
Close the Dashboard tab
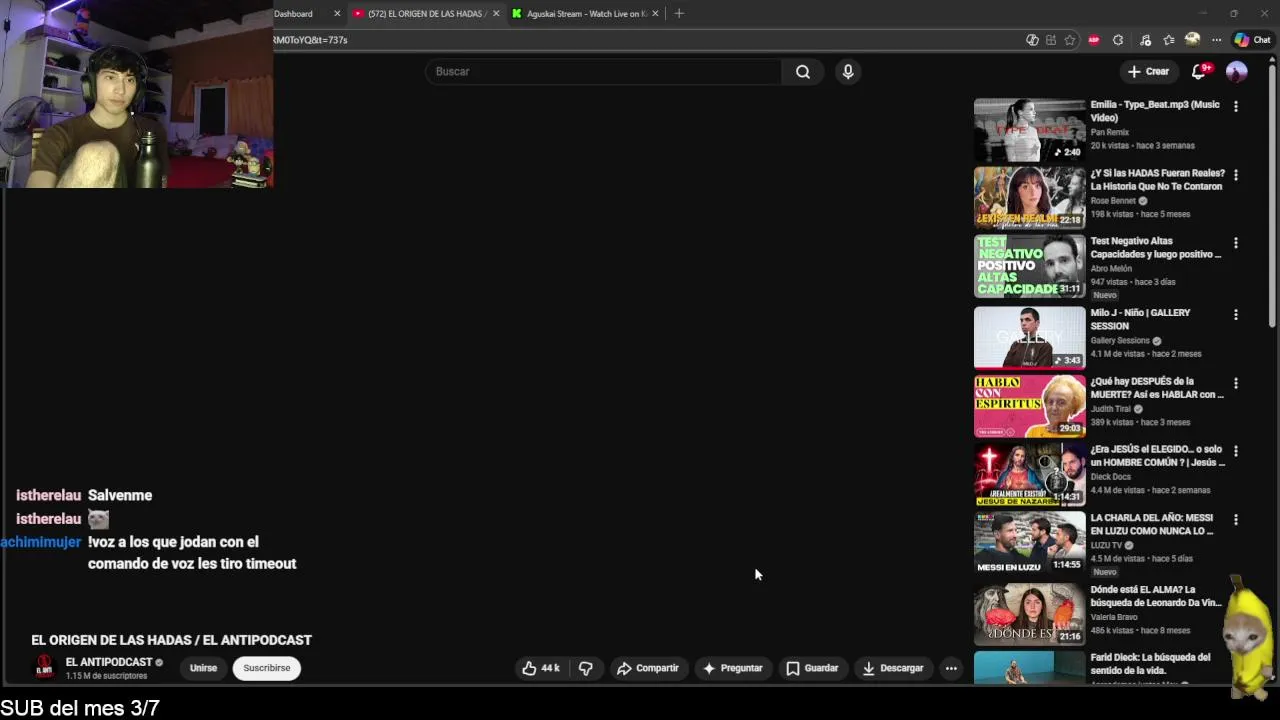(x=337, y=14)
